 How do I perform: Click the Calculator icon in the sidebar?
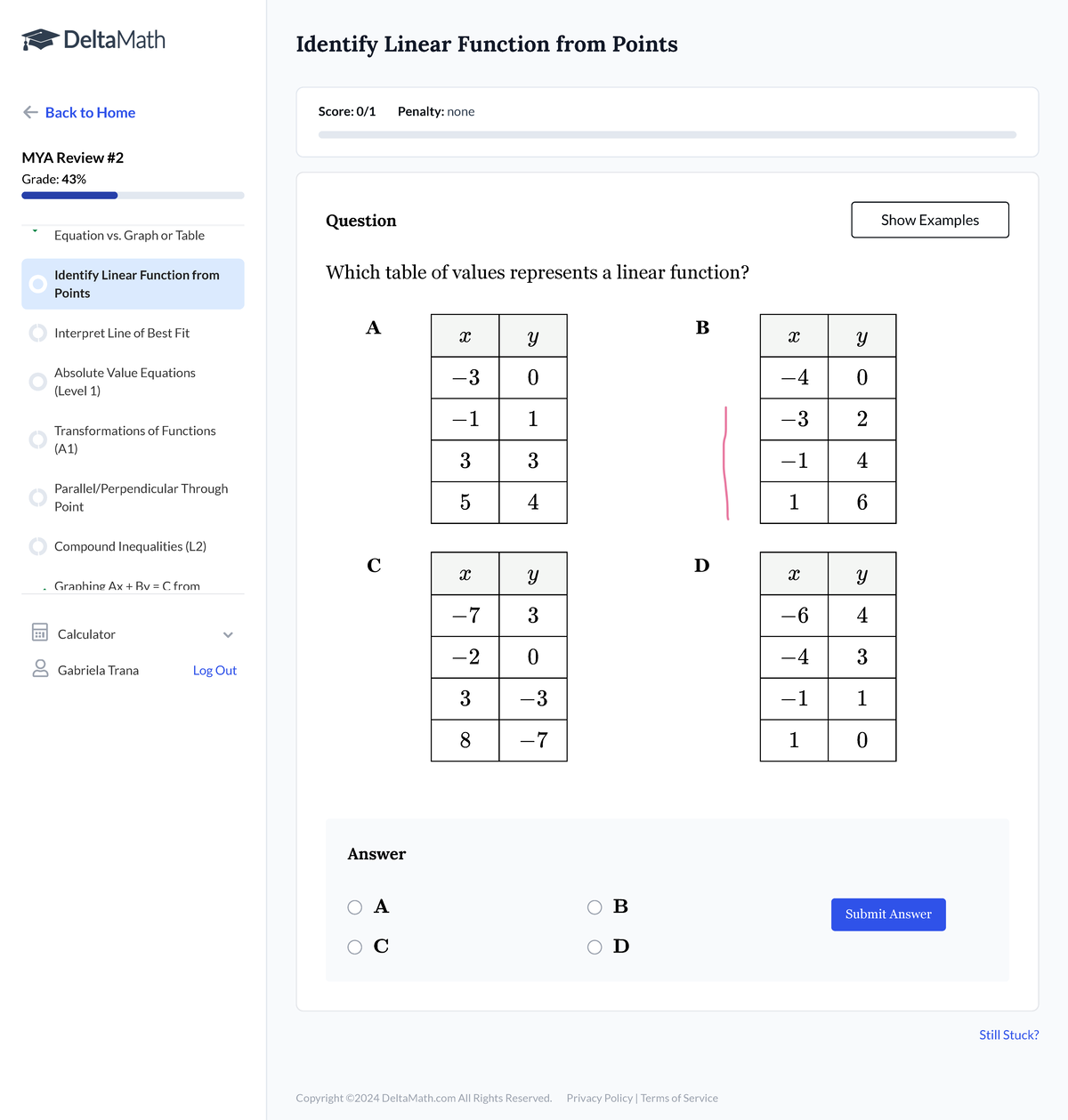pos(39,633)
